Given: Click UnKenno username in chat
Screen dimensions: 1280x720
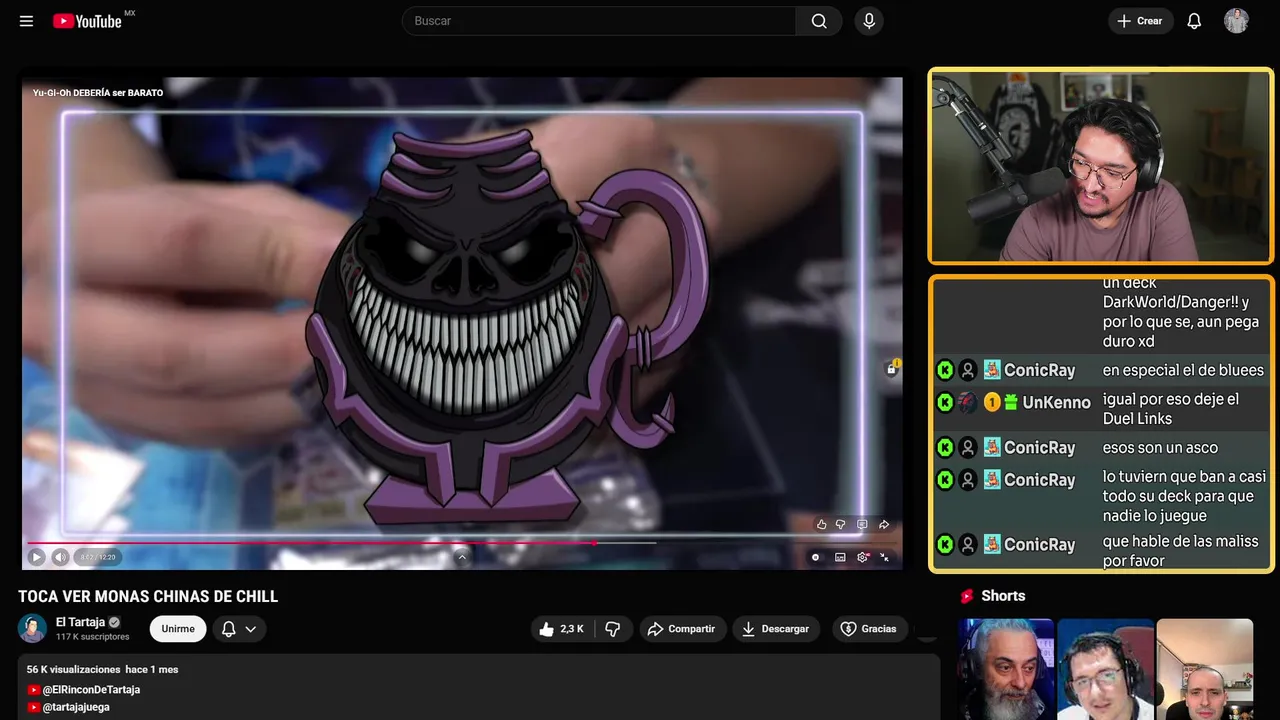Looking at the screenshot, I should (x=1056, y=402).
